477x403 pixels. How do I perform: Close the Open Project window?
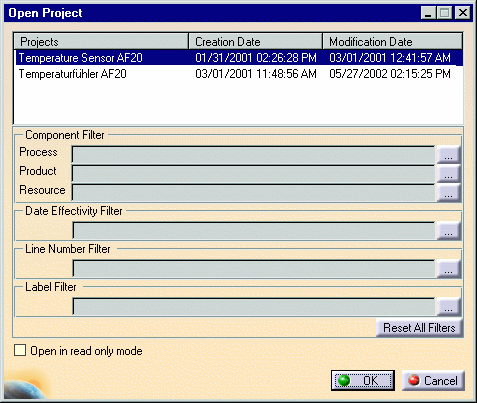[463, 13]
